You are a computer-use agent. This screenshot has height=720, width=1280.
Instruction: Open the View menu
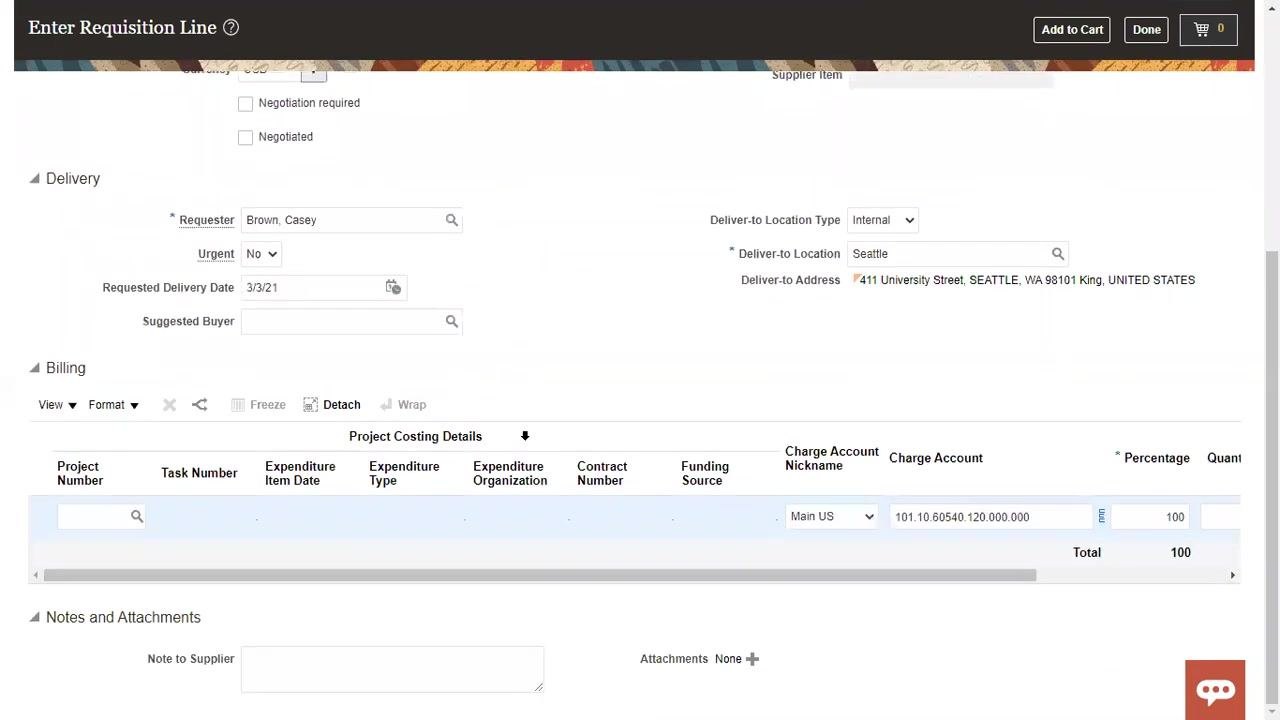pyautogui.click(x=57, y=405)
